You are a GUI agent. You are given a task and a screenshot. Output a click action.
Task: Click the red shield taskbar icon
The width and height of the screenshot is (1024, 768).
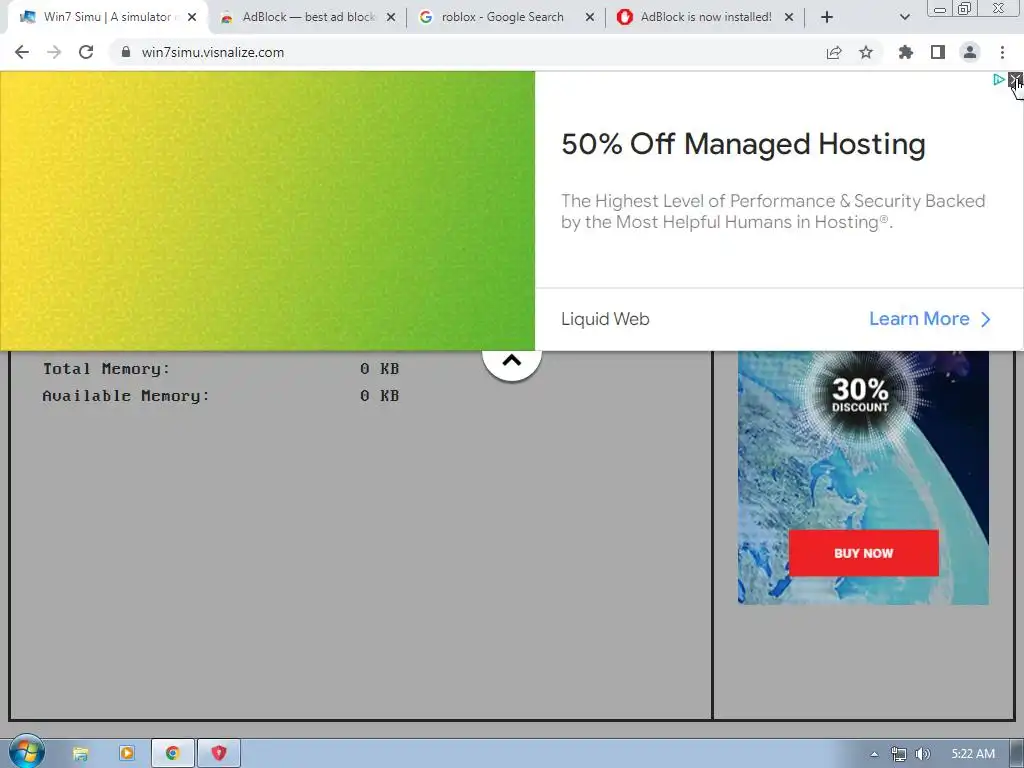pyautogui.click(x=219, y=754)
